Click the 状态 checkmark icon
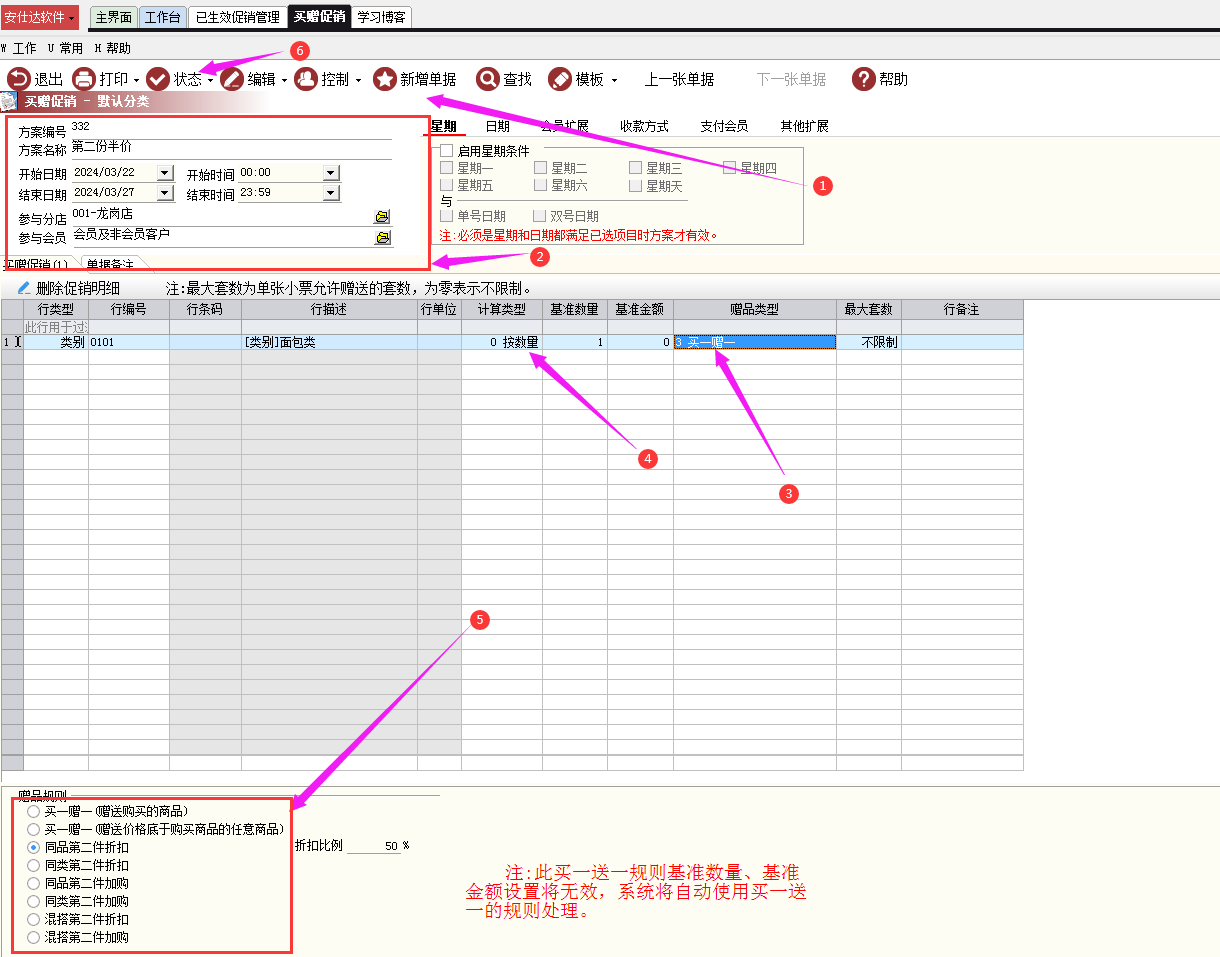 [158, 79]
